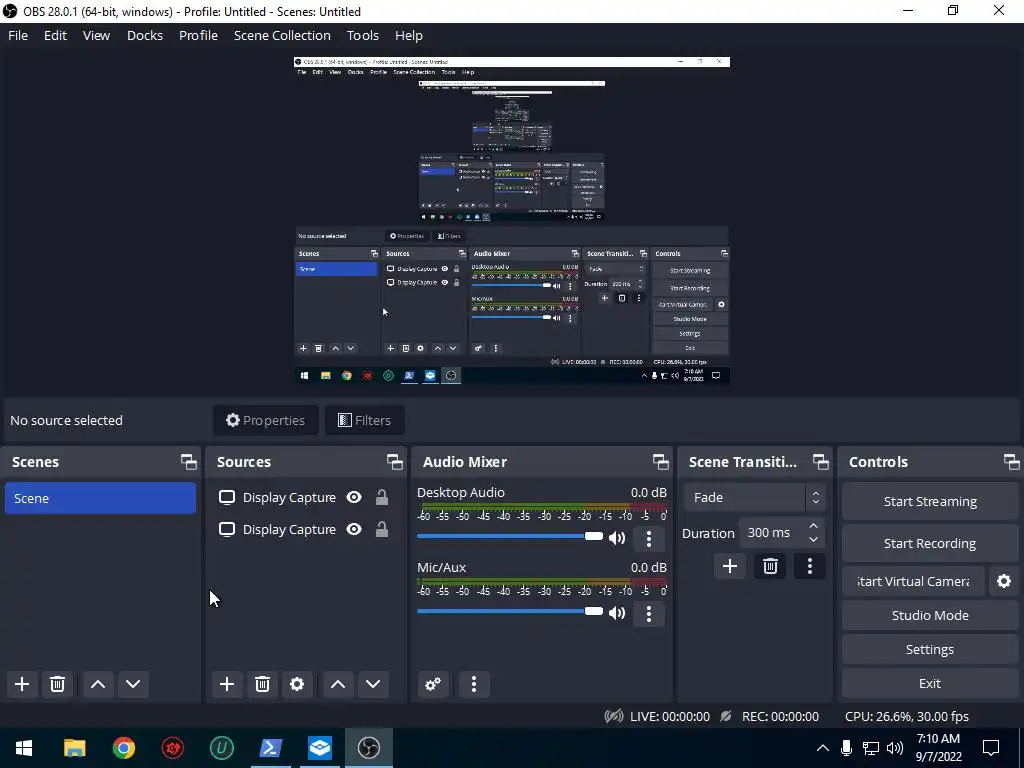This screenshot has height=768, width=1024.
Task: Click the Windows Start button
Action: click(x=24, y=748)
